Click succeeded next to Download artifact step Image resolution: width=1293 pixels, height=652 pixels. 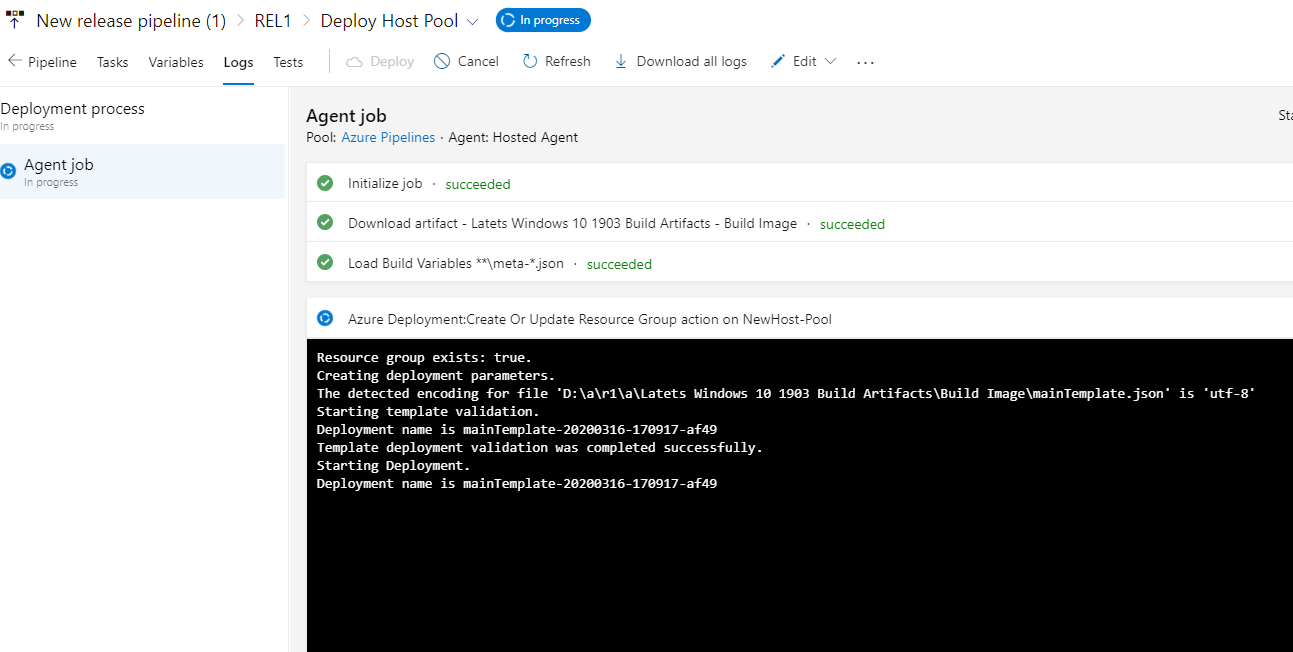(x=851, y=223)
